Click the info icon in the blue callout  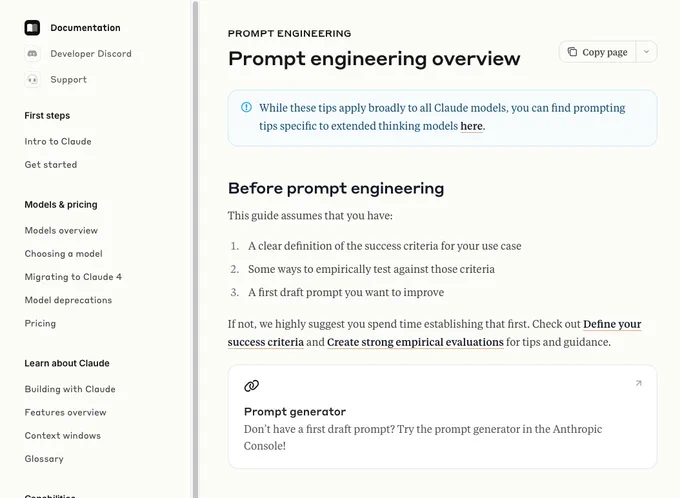click(246, 107)
